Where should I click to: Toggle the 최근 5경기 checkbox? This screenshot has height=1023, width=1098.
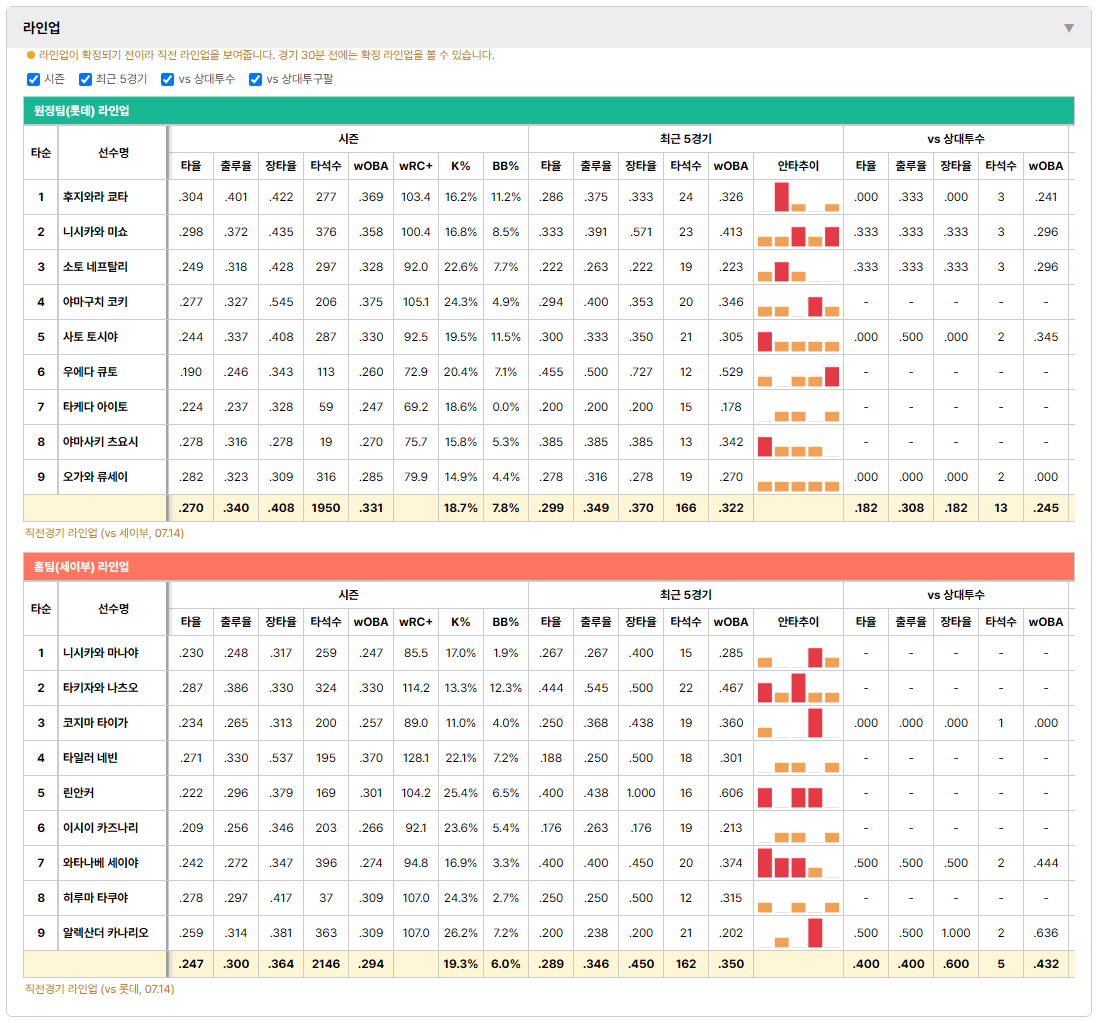point(85,79)
